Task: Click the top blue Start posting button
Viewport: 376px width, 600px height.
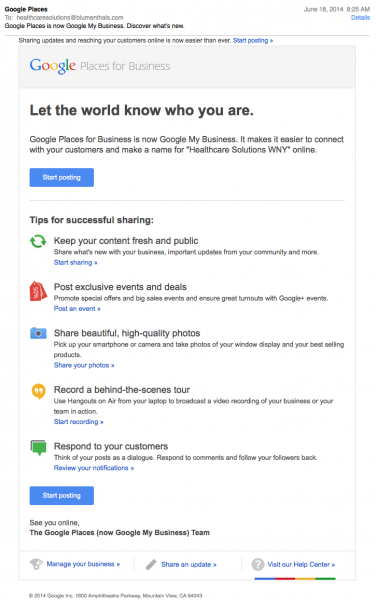Action: point(62,178)
